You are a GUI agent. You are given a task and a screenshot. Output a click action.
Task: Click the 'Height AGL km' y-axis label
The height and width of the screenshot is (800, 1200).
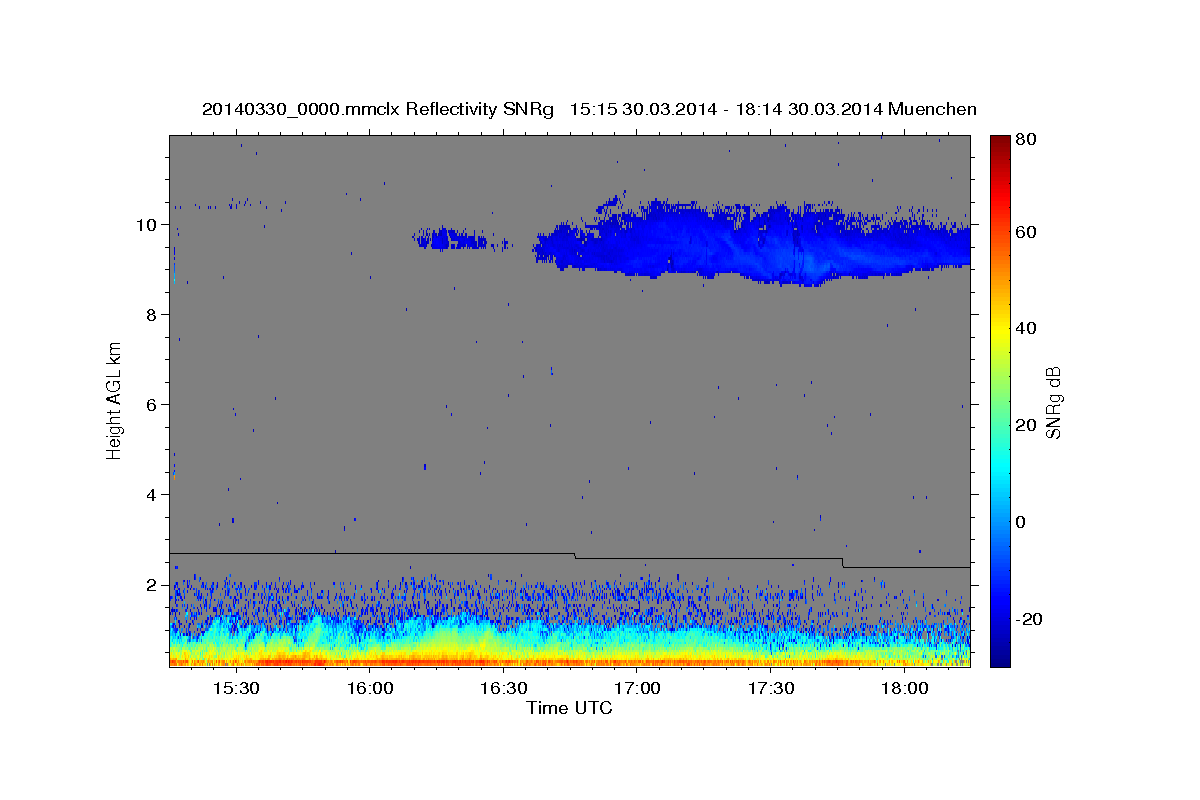(115, 399)
